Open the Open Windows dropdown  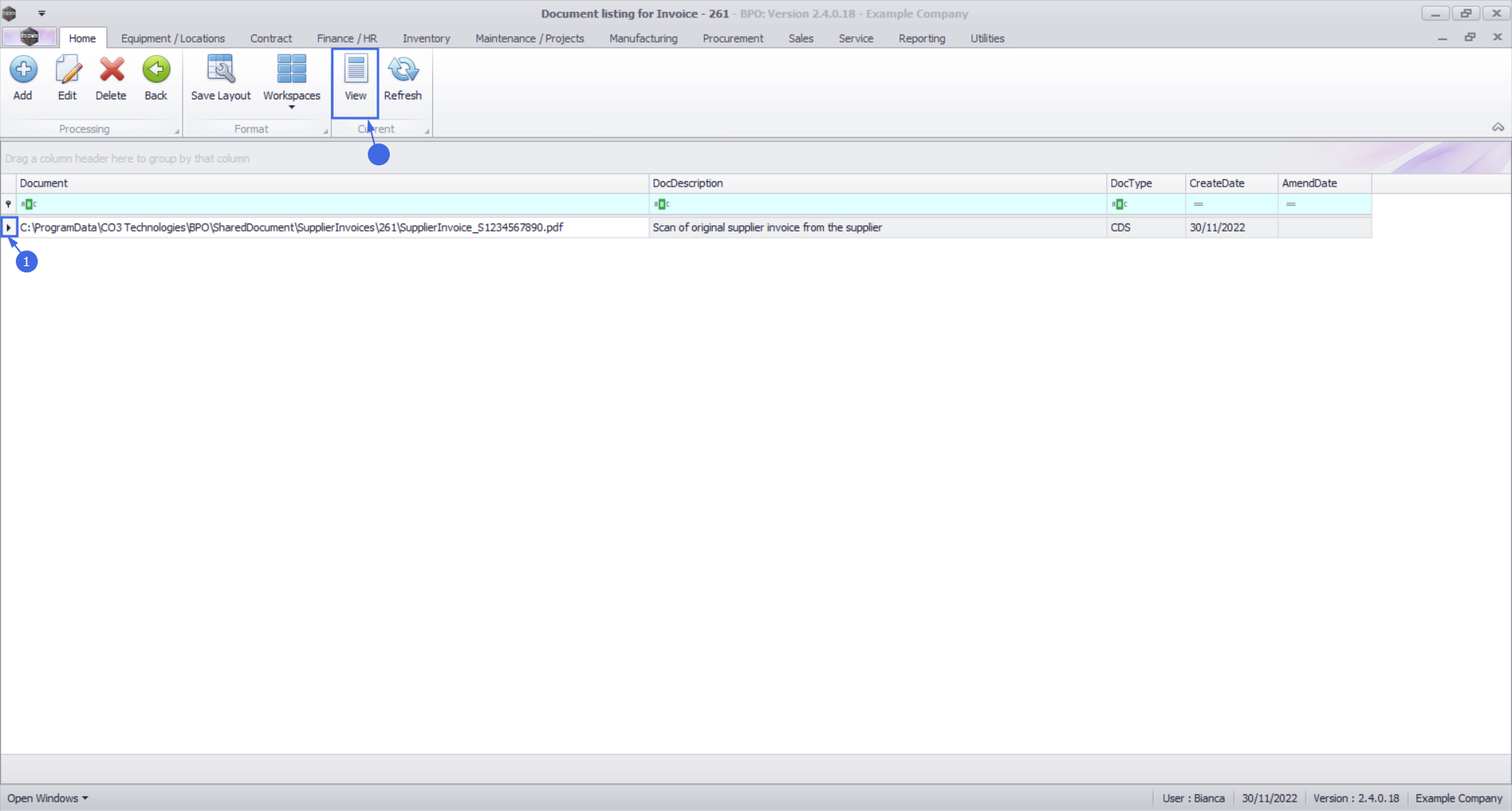[47, 798]
